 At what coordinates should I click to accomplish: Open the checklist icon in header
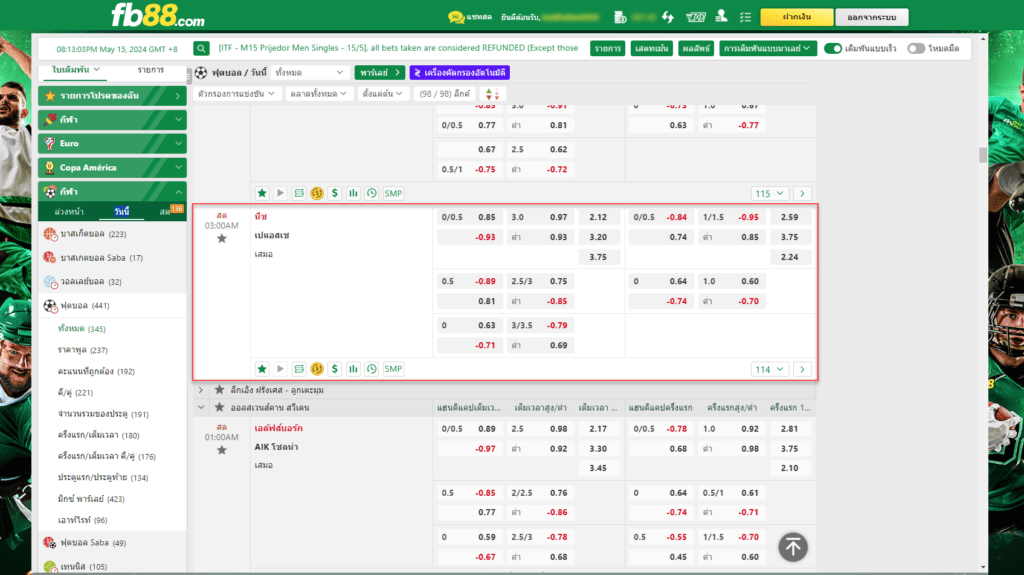[x=745, y=17]
